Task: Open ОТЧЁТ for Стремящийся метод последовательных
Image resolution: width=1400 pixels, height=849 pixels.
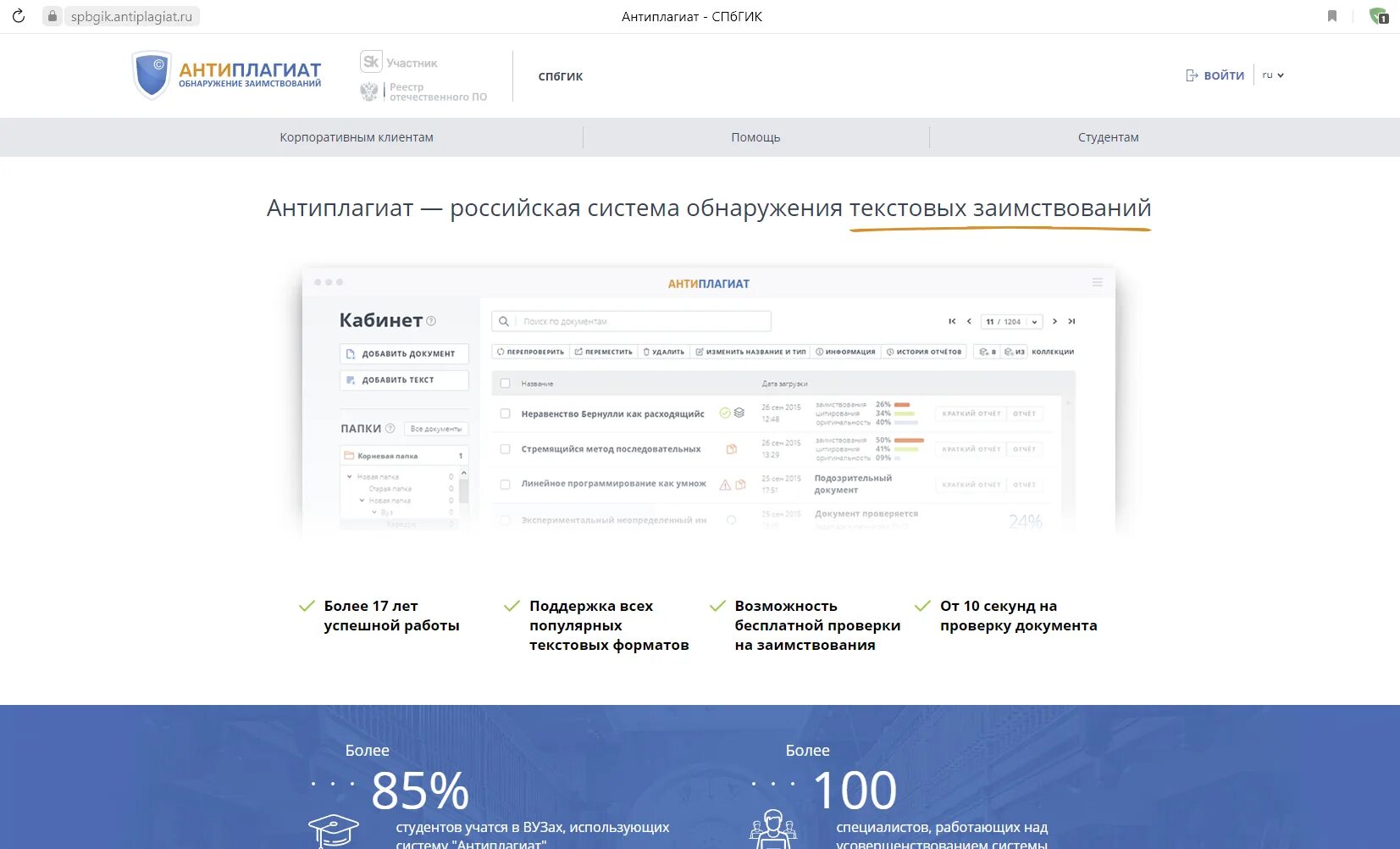Action: [1024, 449]
